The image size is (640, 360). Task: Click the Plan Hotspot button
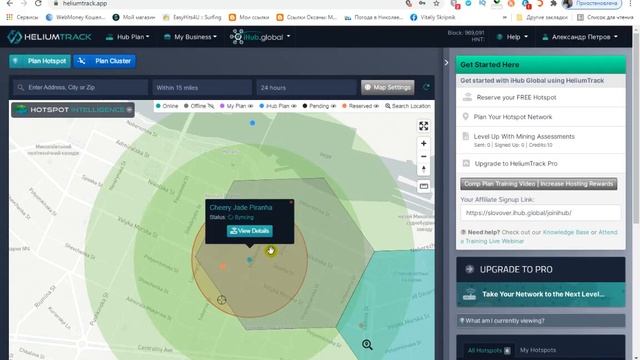pos(40,61)
